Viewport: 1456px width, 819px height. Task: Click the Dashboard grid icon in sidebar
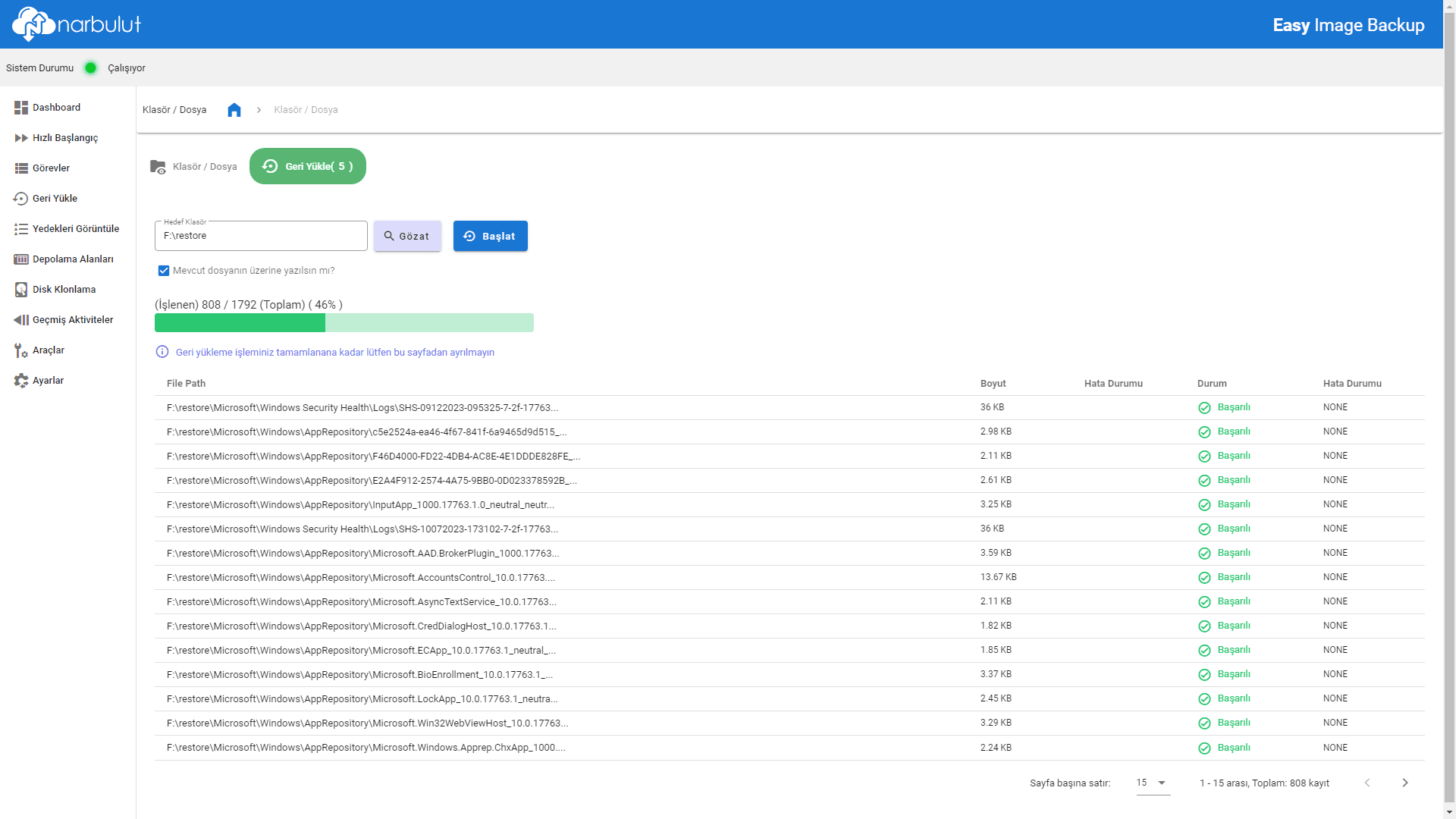point(21,108)
